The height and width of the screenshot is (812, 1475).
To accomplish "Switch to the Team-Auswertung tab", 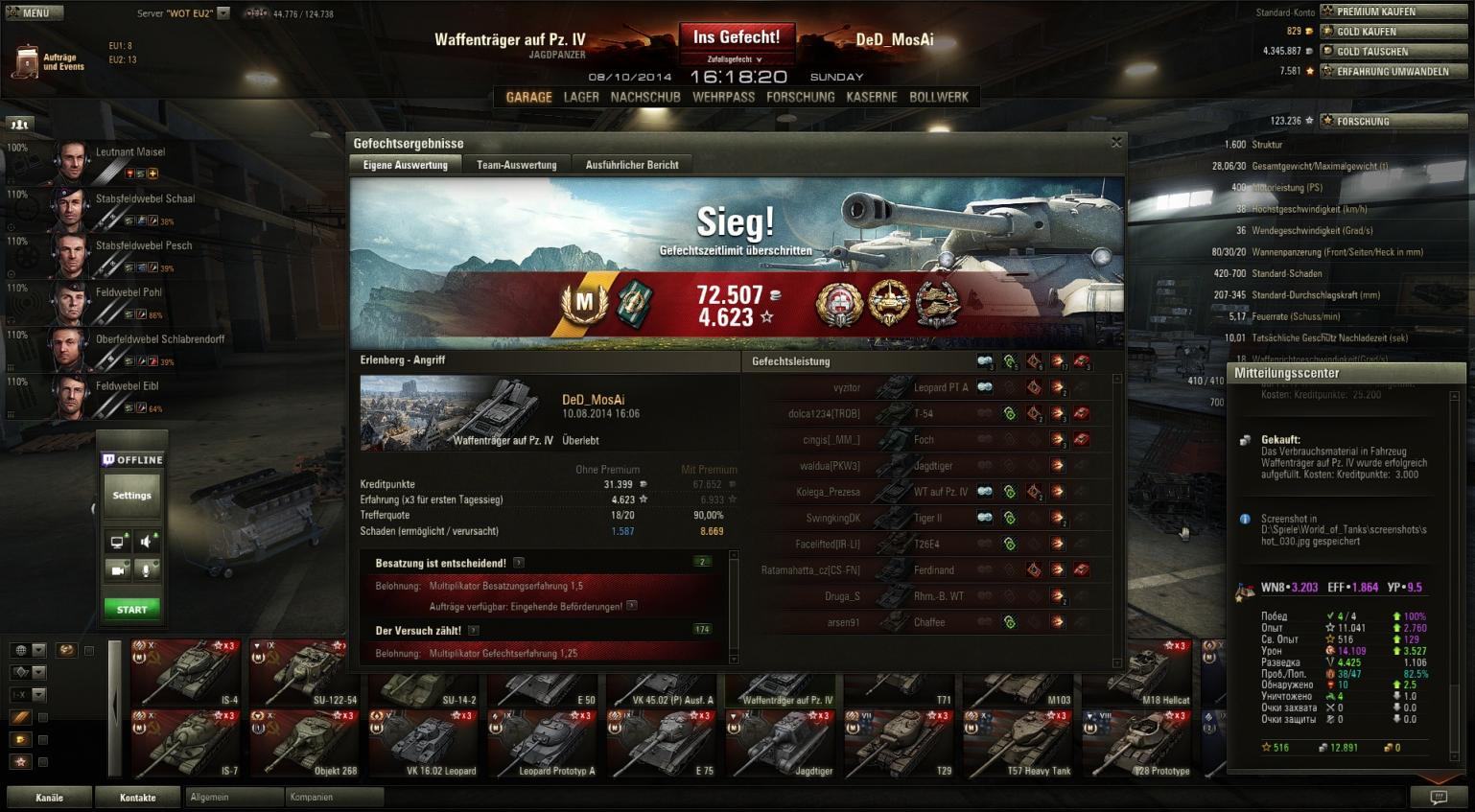I will (516, 165).
